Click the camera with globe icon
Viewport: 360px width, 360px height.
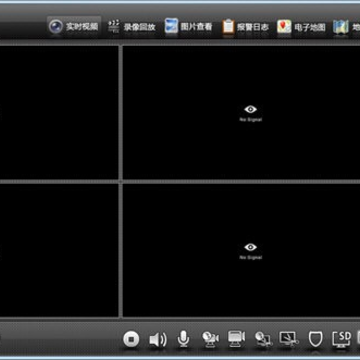(211, 339)
